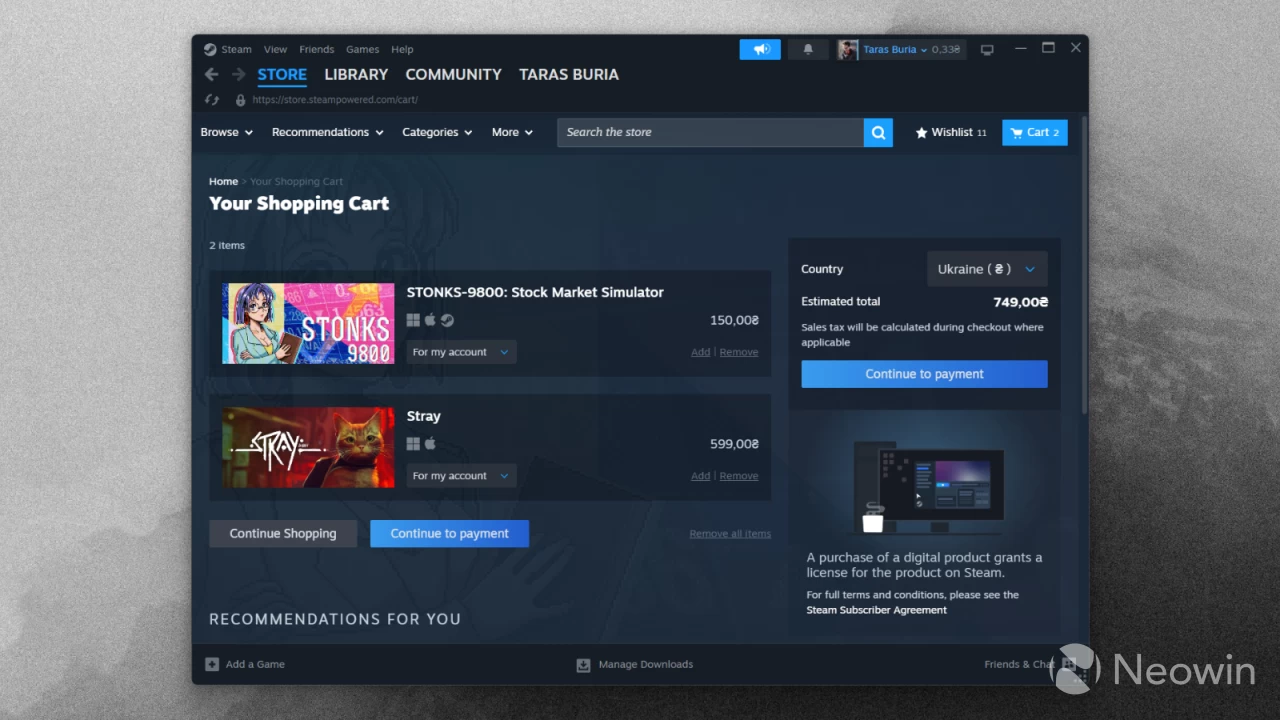1280x720 pixels.
Task: Go back with the left arrow icon
Action: [211, 75]
